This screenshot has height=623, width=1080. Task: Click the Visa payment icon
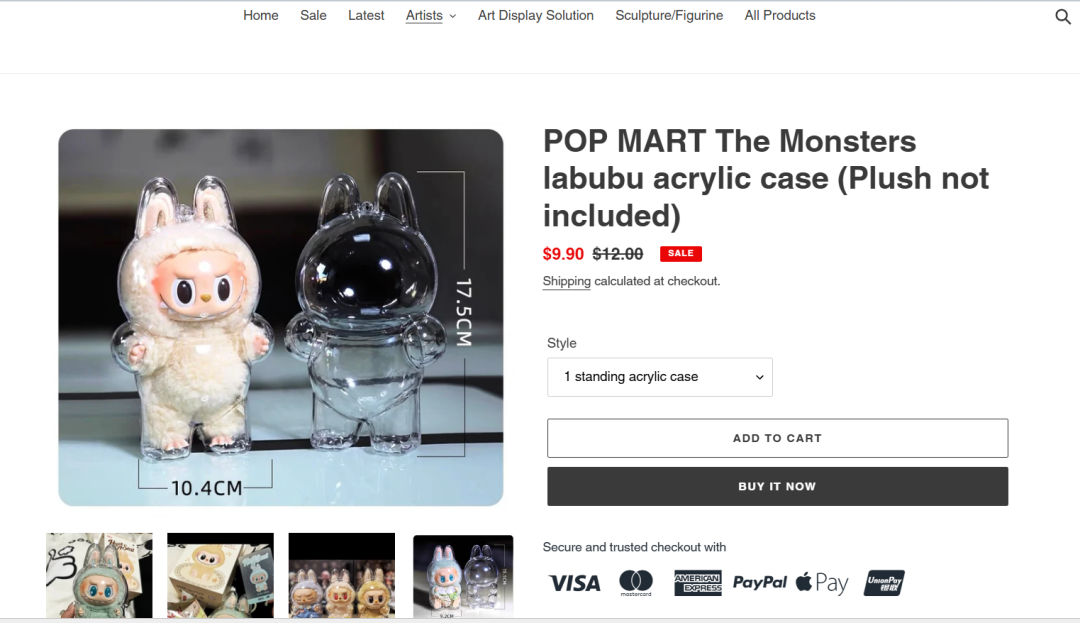(574, 584)
